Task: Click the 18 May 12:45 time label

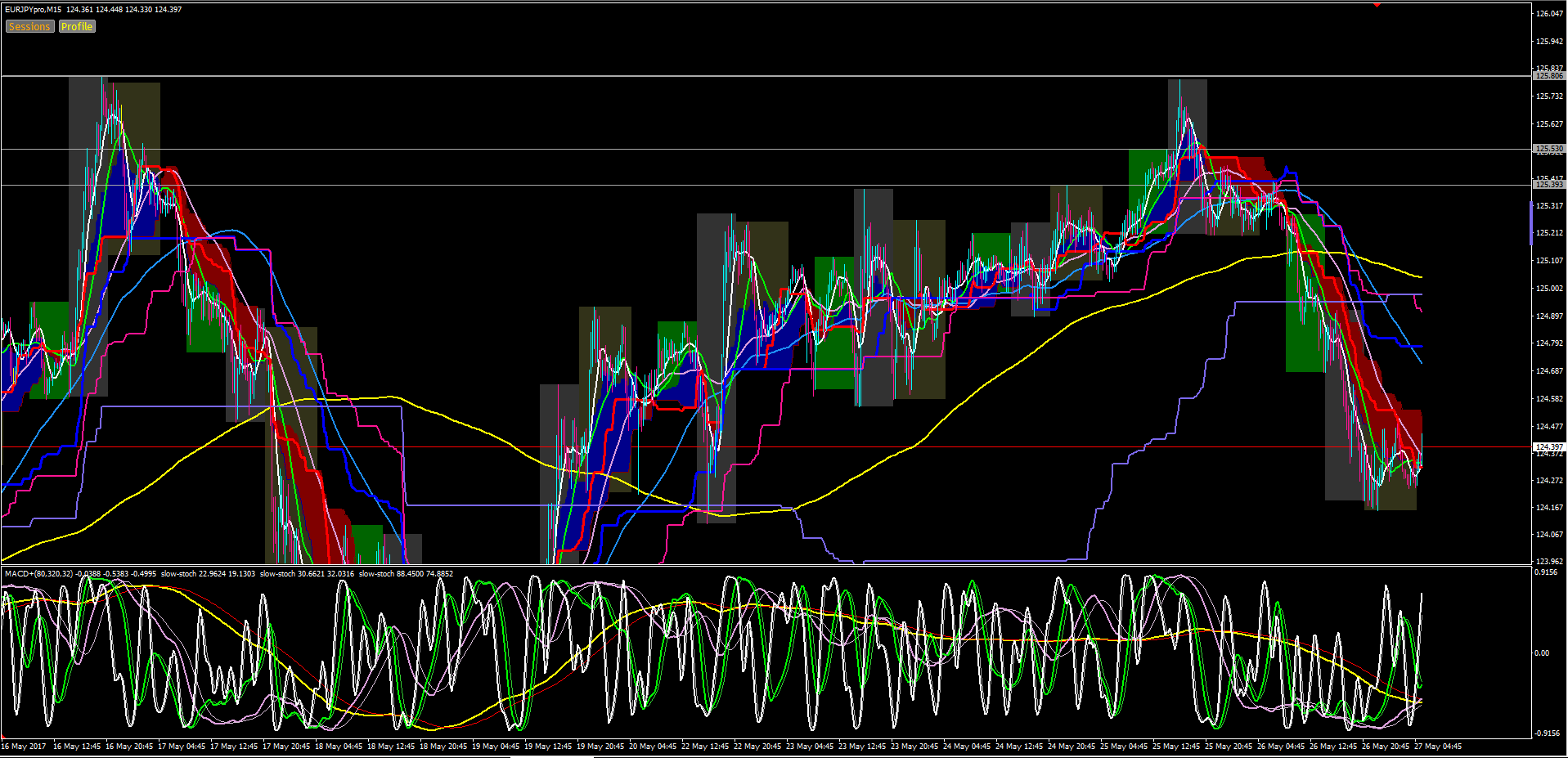Action: click(391, 747)
